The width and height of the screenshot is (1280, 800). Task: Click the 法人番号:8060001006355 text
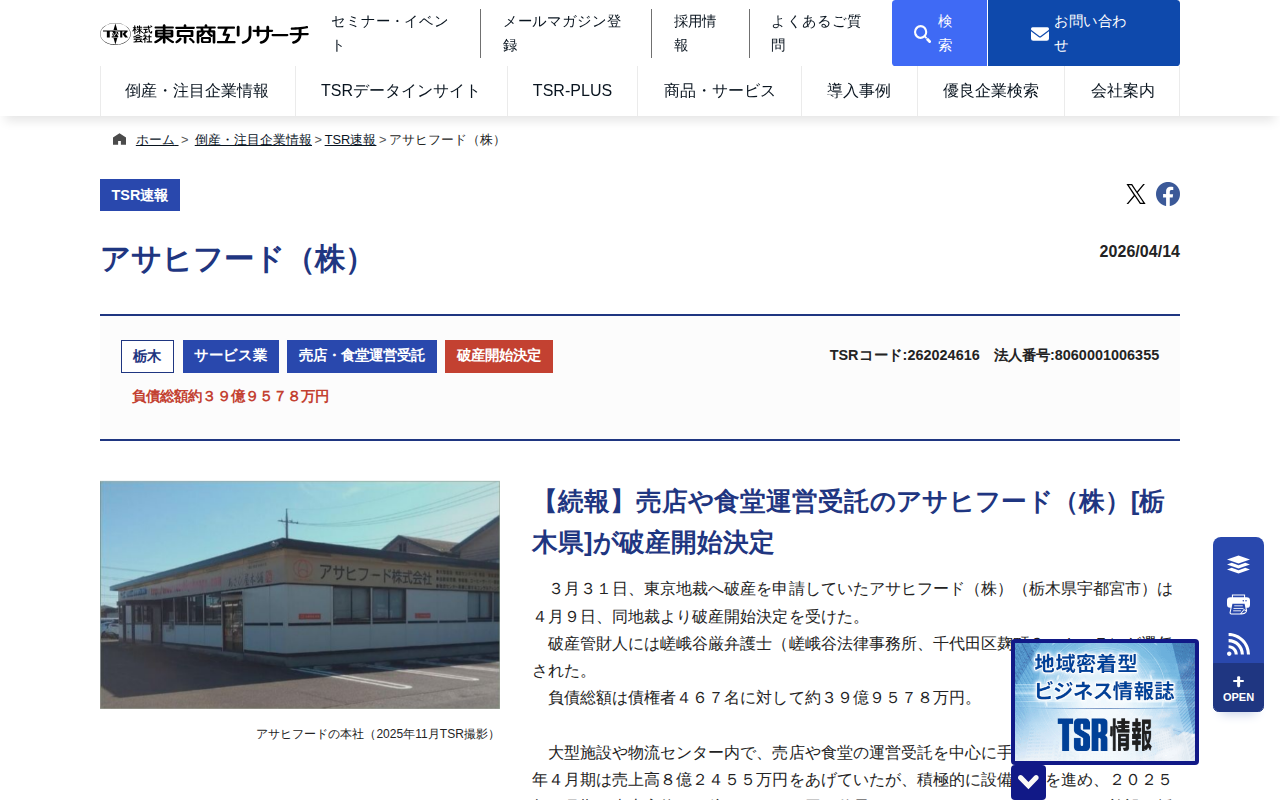[1077, 355]
